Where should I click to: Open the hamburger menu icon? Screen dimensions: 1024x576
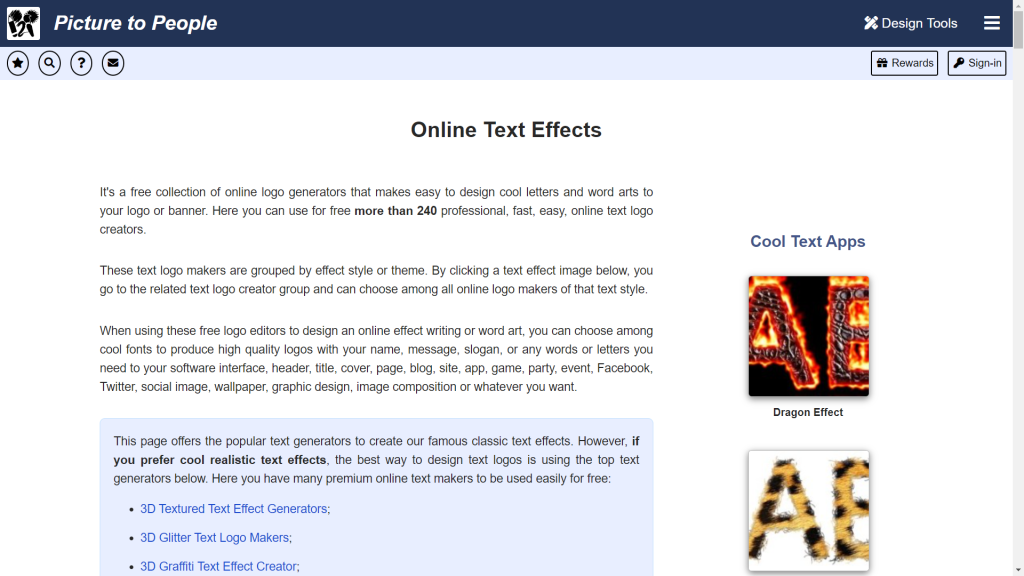click(x=992, y=24)
